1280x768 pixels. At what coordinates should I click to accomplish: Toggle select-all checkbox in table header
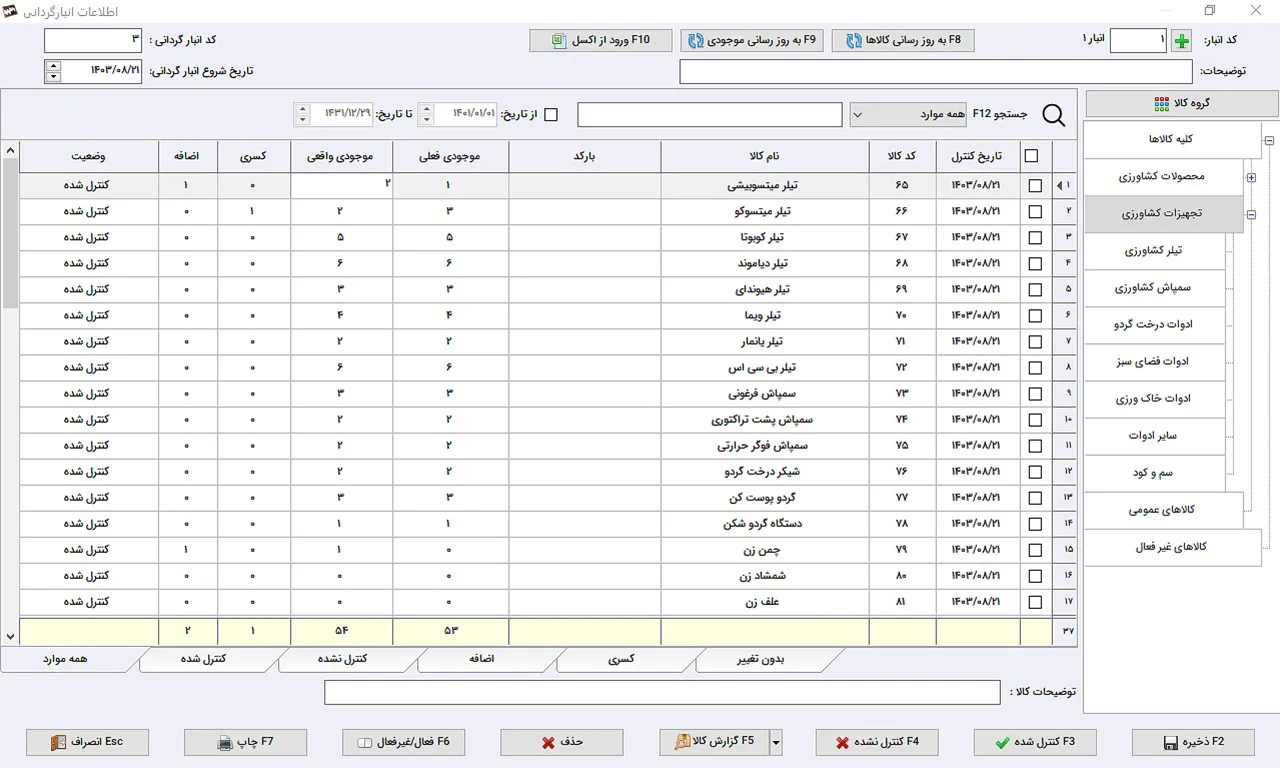click(1032, 156)
